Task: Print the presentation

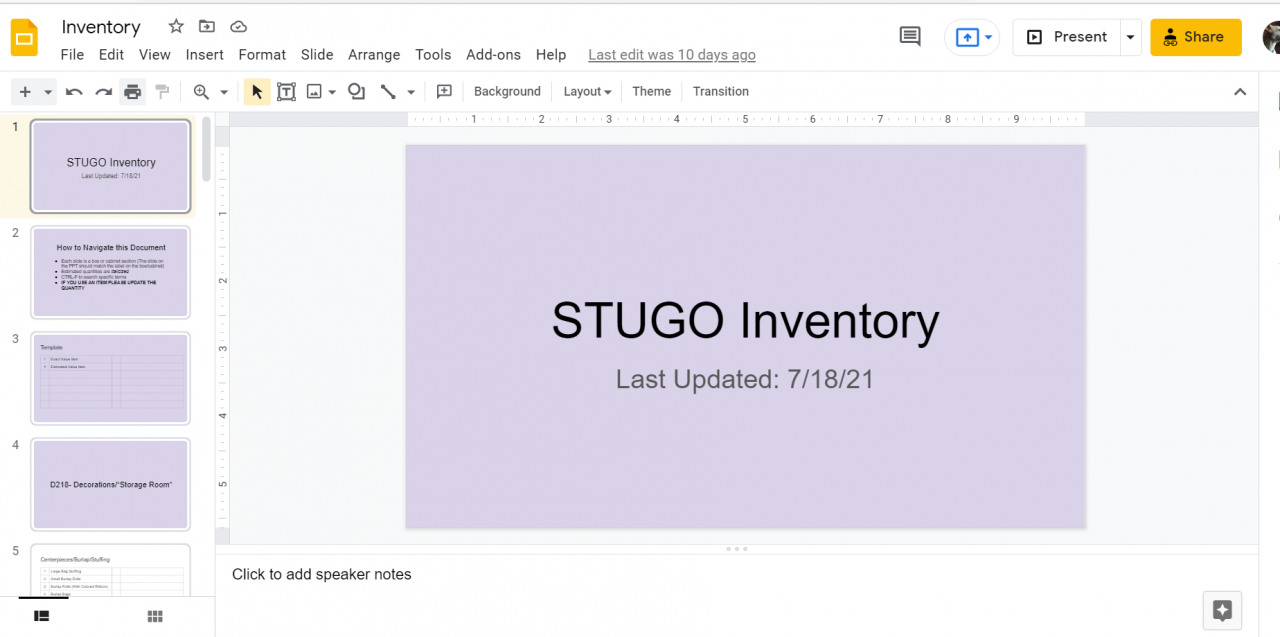Action: point(132,92)
